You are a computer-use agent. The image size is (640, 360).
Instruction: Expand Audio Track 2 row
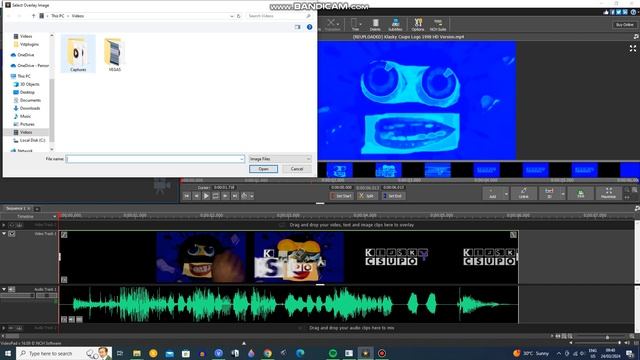[x=4, y=328]
